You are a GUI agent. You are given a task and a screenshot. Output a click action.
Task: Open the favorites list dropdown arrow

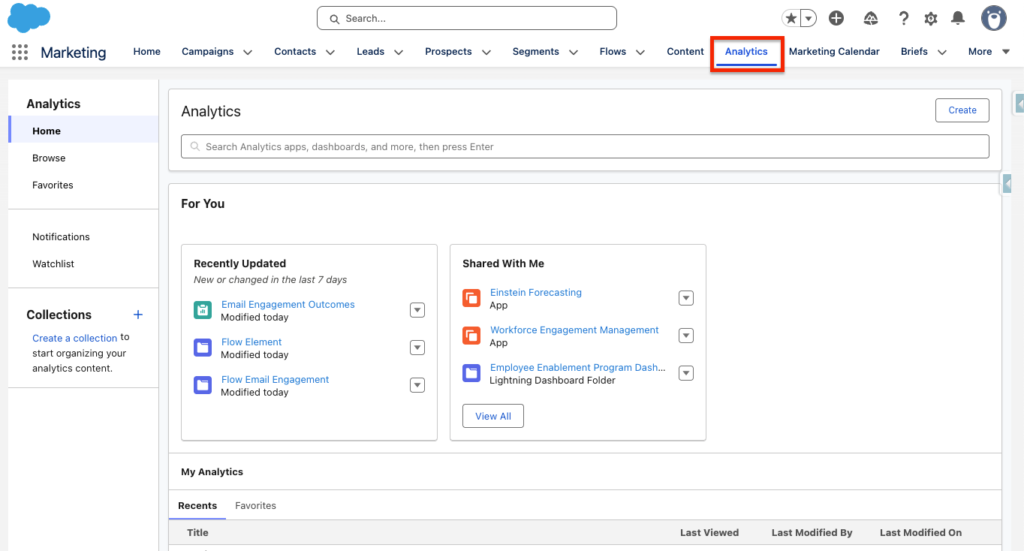tap(808, 18)
